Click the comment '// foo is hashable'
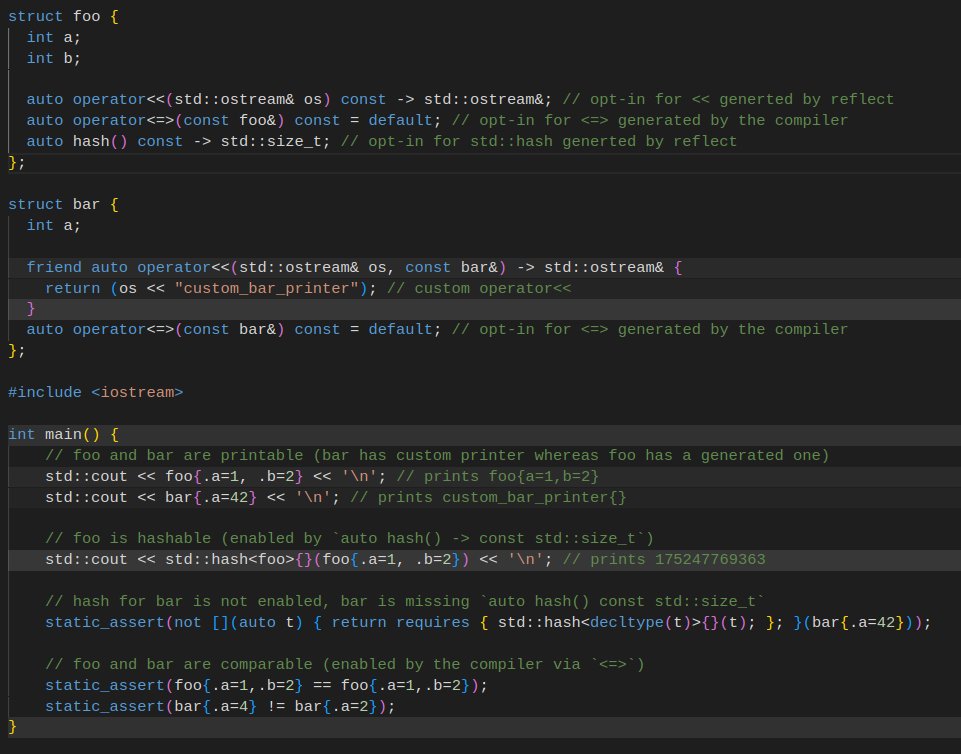The height and width of the screenshot is (754, 961). tap(128, 539)
